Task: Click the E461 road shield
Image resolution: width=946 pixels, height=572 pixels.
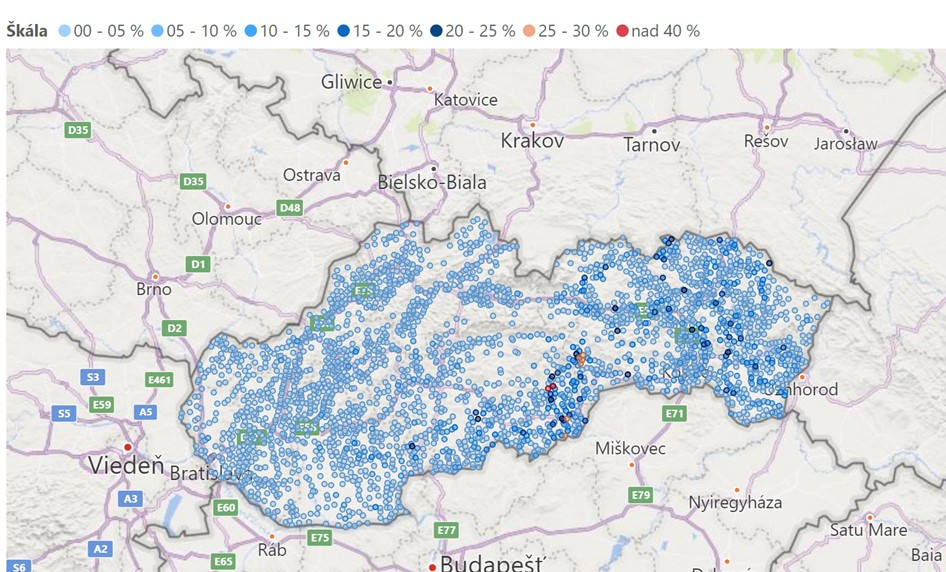Action: [x=159, y=379]
